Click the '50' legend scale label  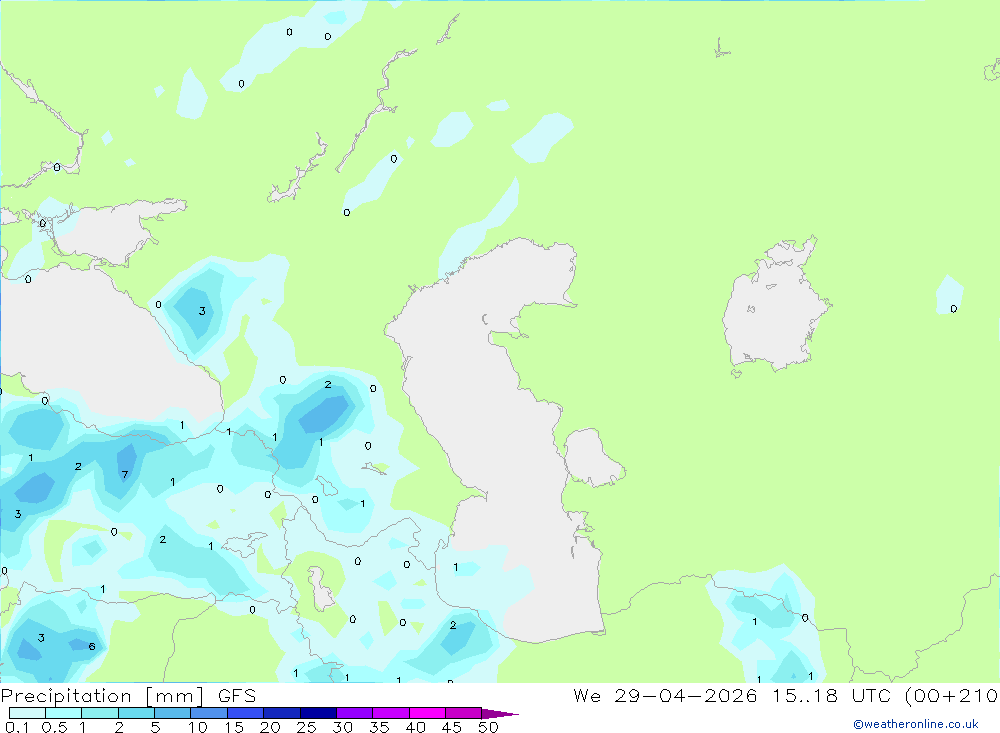pos(489,727)
